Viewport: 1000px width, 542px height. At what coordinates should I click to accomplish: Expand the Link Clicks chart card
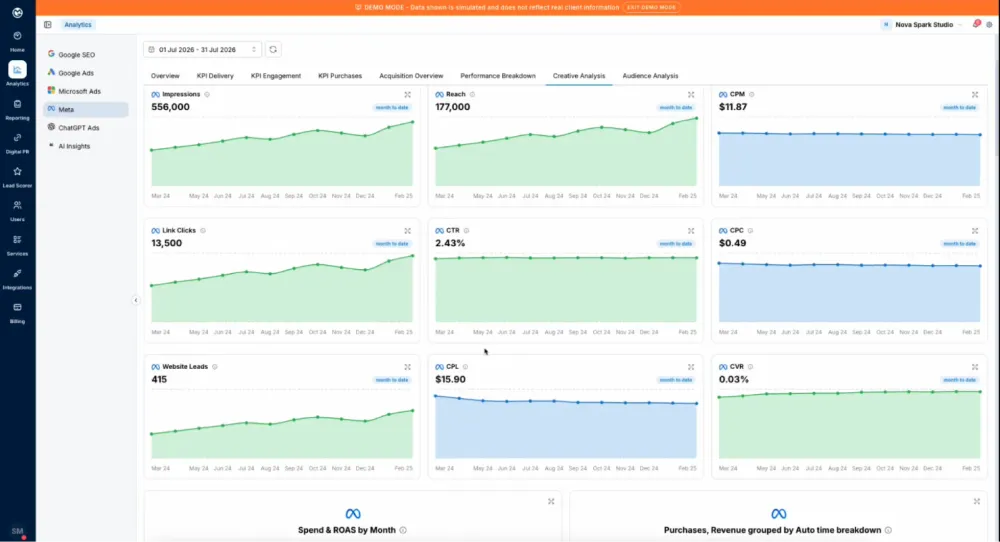tap(408, 231)
